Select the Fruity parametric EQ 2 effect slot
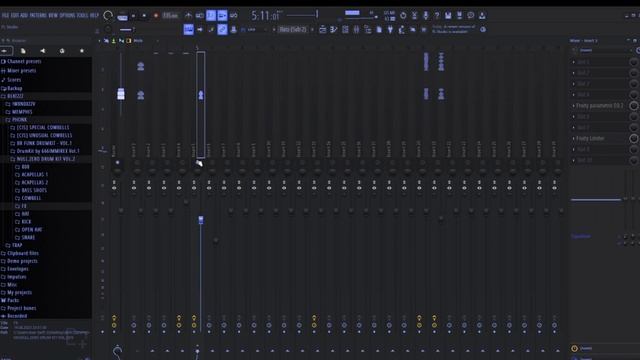The image size is (640, 360). coord(599,106)
